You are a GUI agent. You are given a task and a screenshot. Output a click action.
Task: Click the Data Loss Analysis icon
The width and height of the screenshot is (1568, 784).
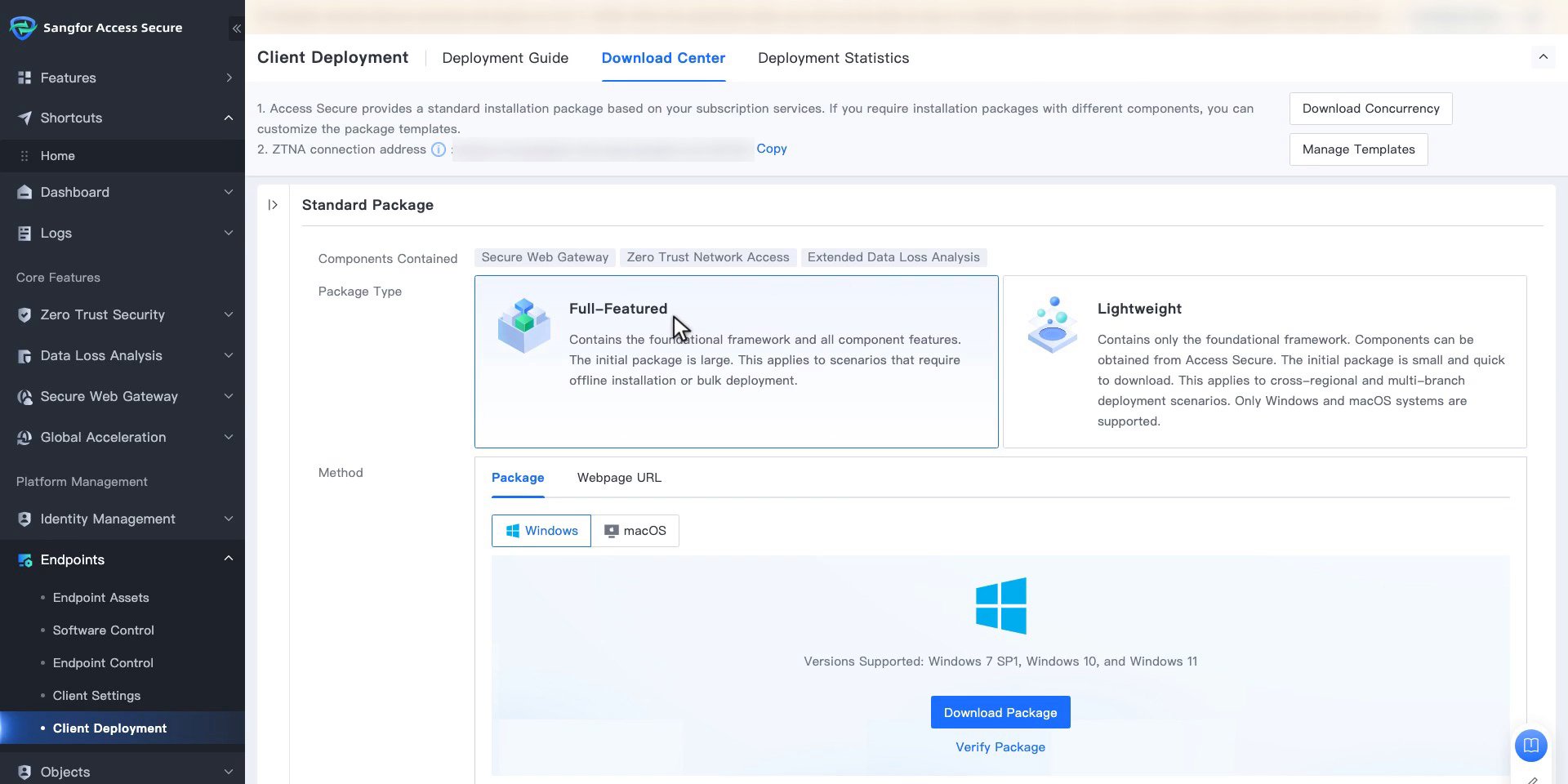pyautogui.click(x=24, y=355)
